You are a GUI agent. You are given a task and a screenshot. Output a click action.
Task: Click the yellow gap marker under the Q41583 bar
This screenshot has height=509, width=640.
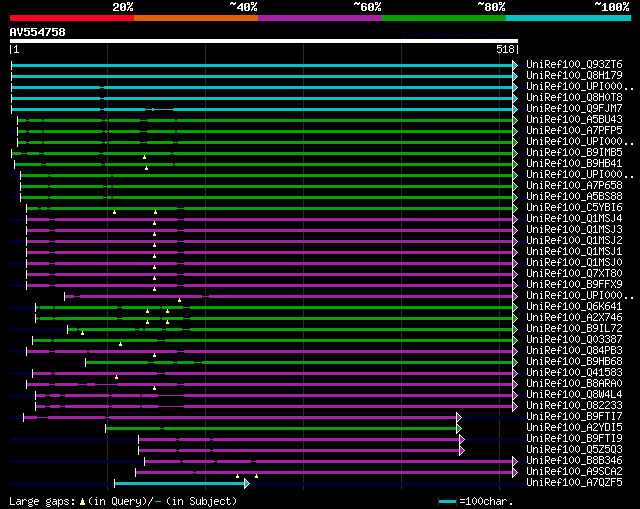[116, 378]
